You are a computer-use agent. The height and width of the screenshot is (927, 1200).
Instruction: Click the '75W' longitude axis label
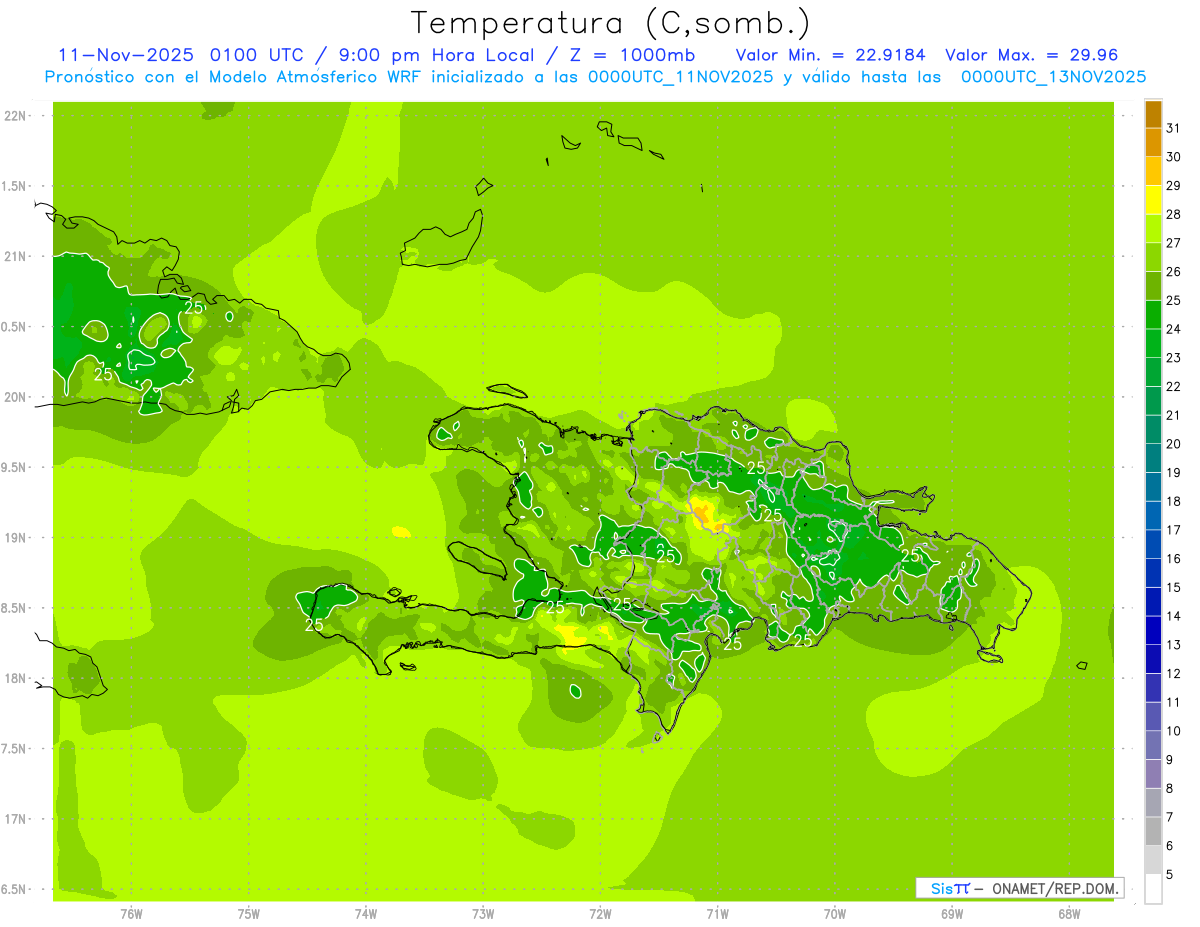249,914
